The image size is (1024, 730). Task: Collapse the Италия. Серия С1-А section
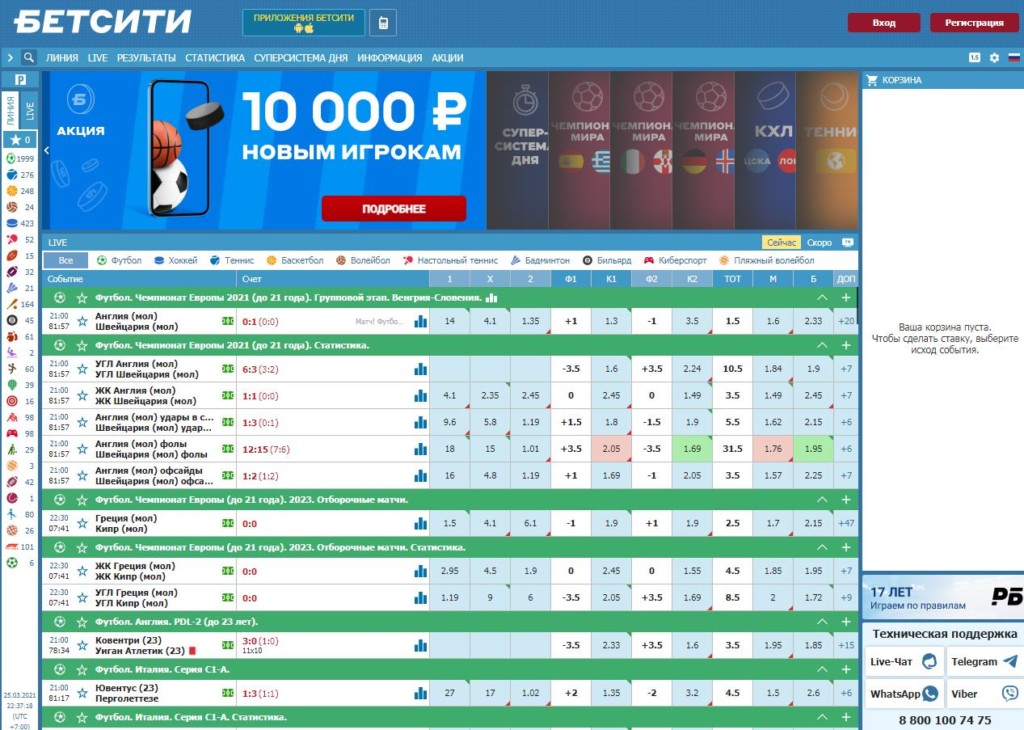822,669
